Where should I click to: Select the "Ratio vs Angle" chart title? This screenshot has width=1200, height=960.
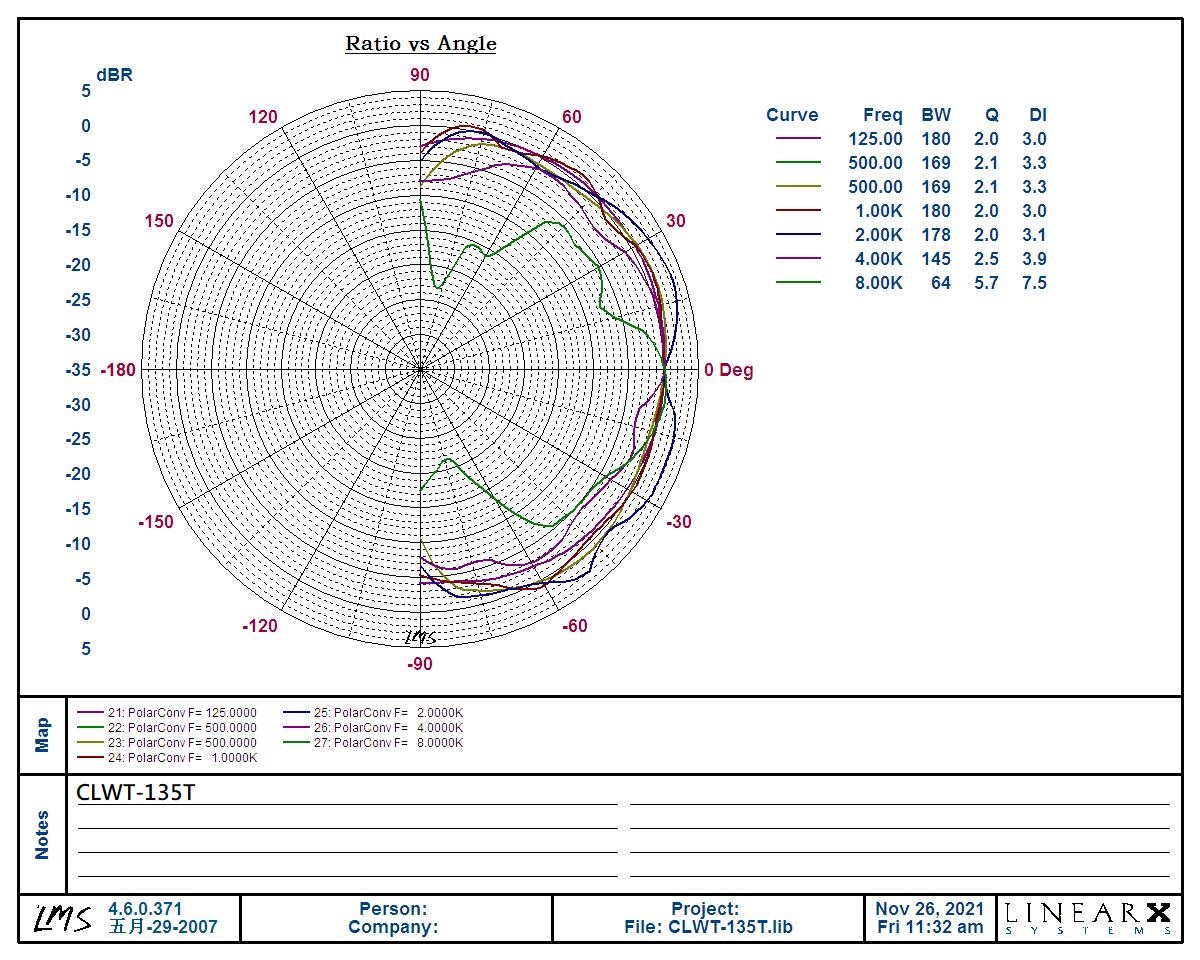tap(421, 43)
